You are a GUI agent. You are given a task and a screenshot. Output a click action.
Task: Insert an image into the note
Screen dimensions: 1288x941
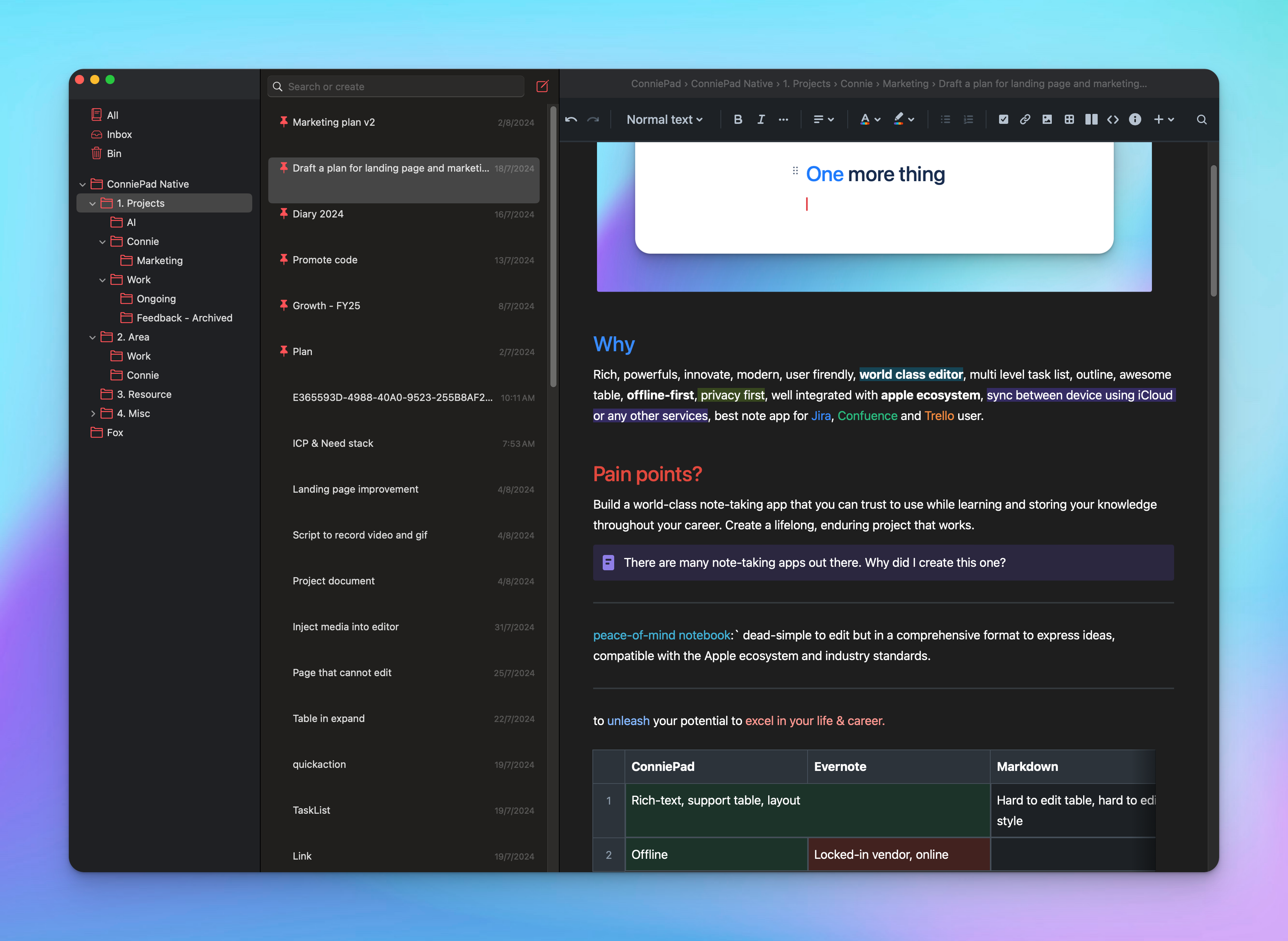tap(1047, 120)
